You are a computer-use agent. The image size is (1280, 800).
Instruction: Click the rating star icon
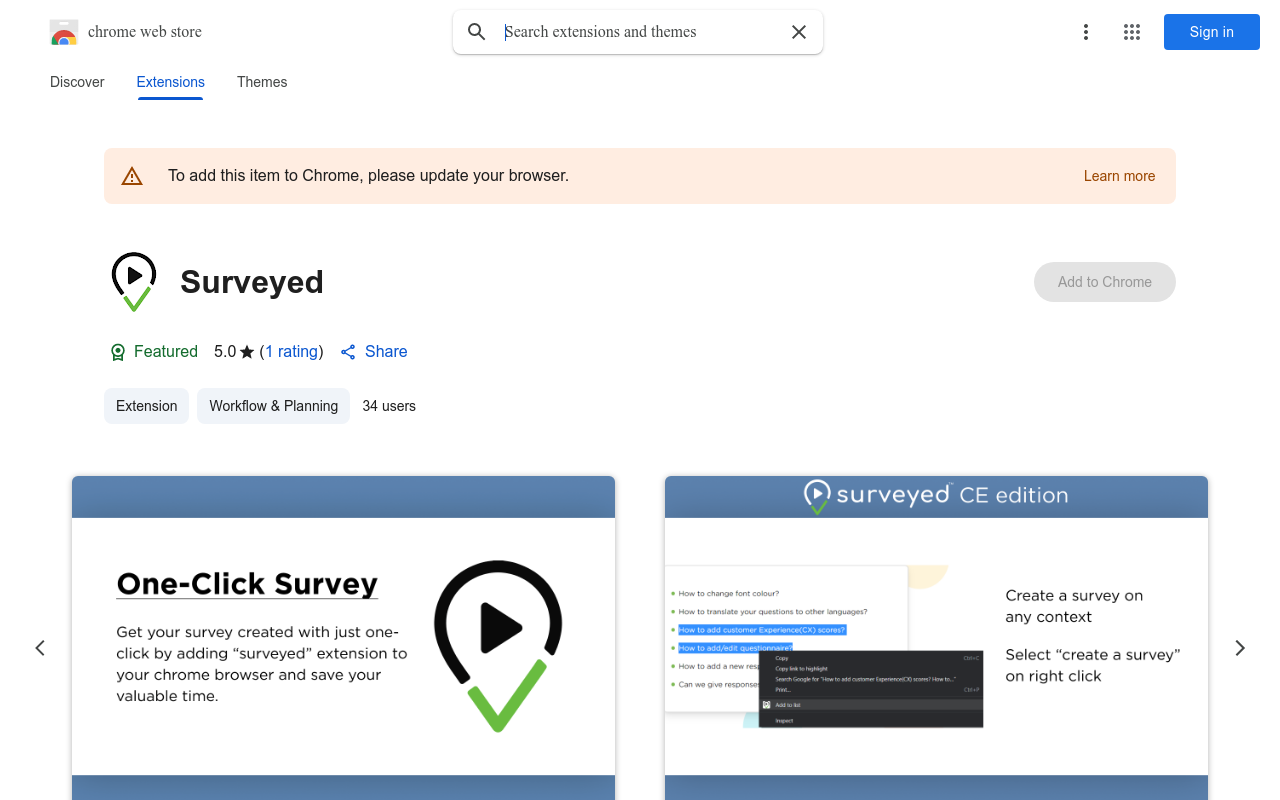point(247,352)
